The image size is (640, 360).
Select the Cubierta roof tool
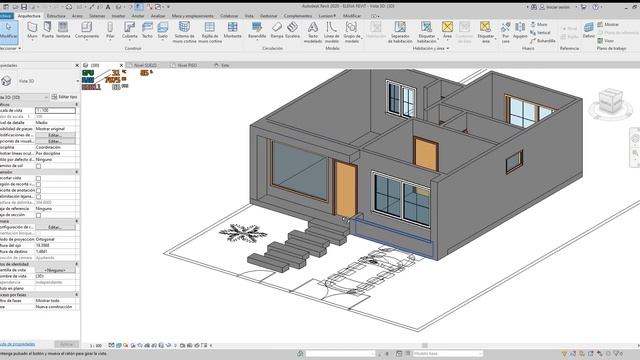coord(129,30)
